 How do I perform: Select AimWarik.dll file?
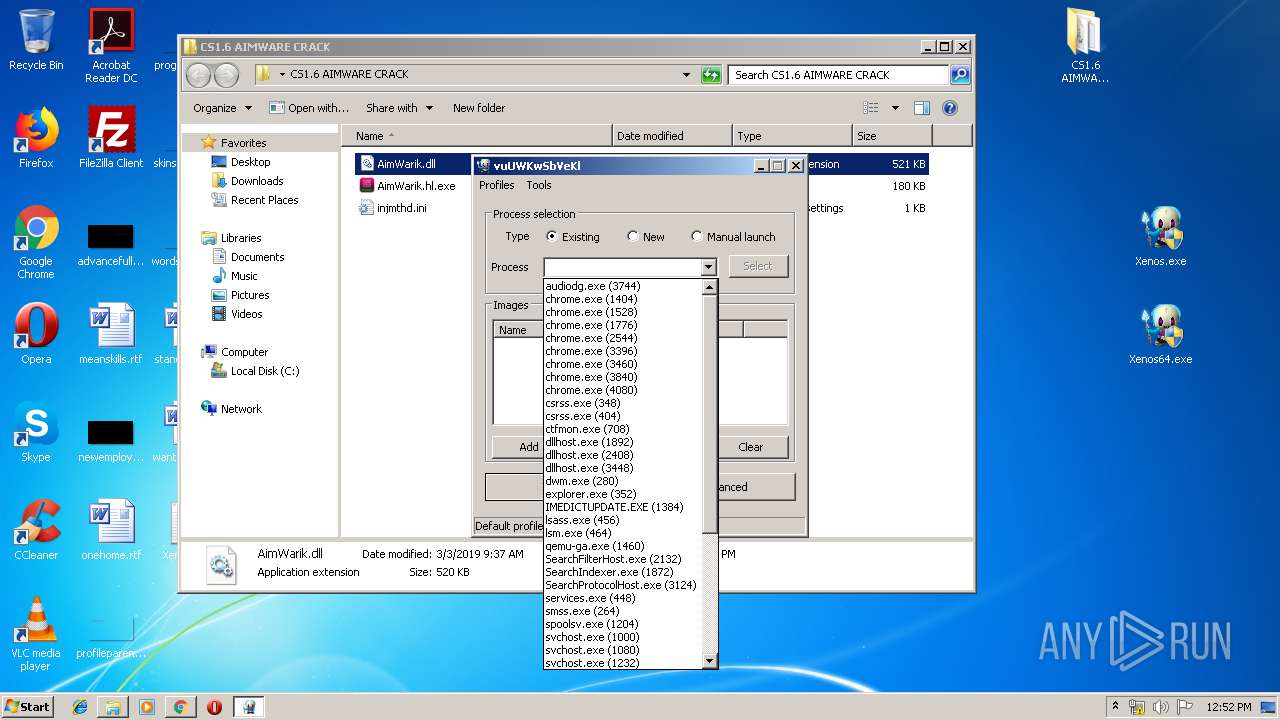click(x=406, y=164)
